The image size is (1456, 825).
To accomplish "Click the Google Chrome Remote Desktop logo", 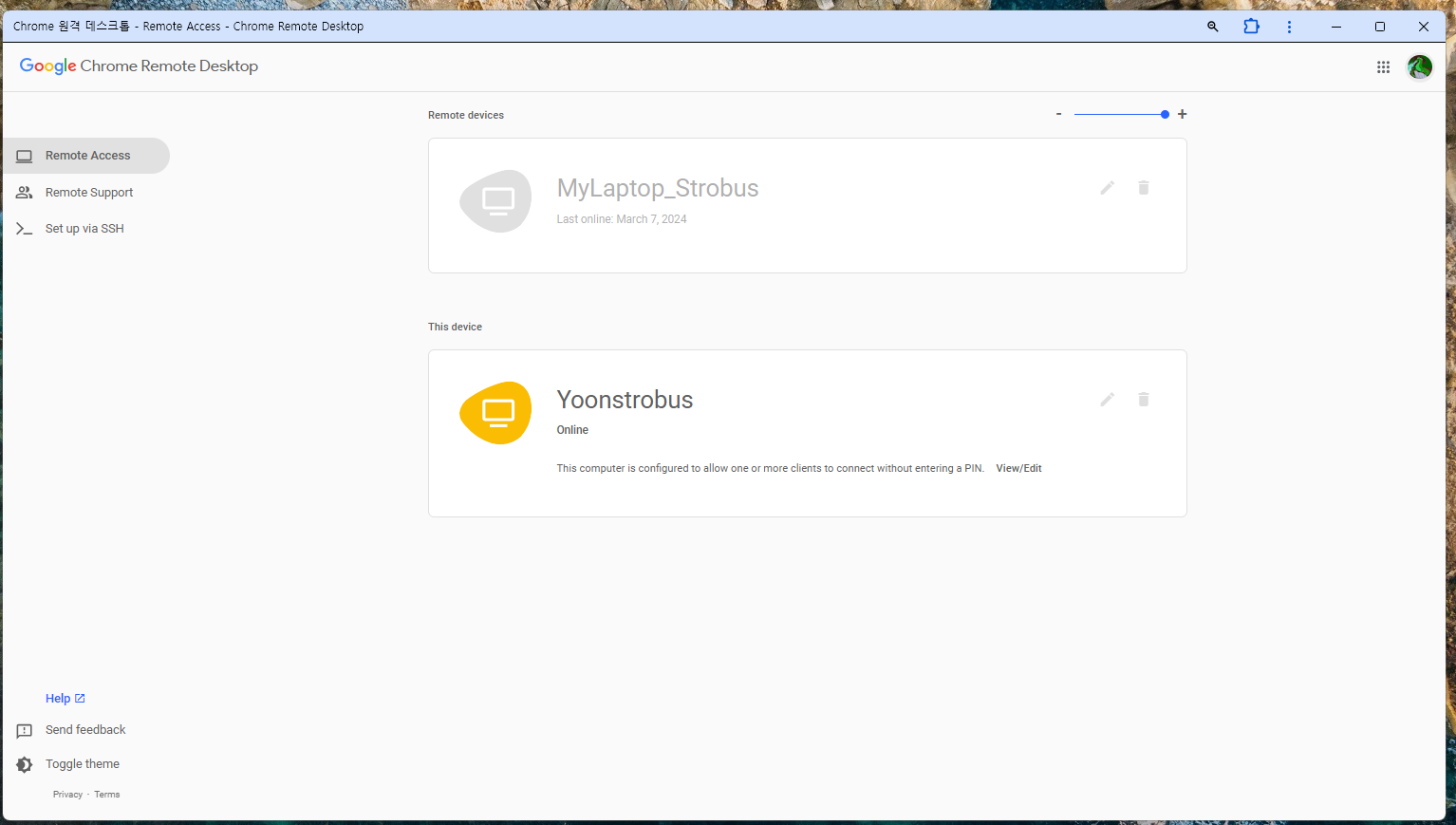I will coord(139,66).
